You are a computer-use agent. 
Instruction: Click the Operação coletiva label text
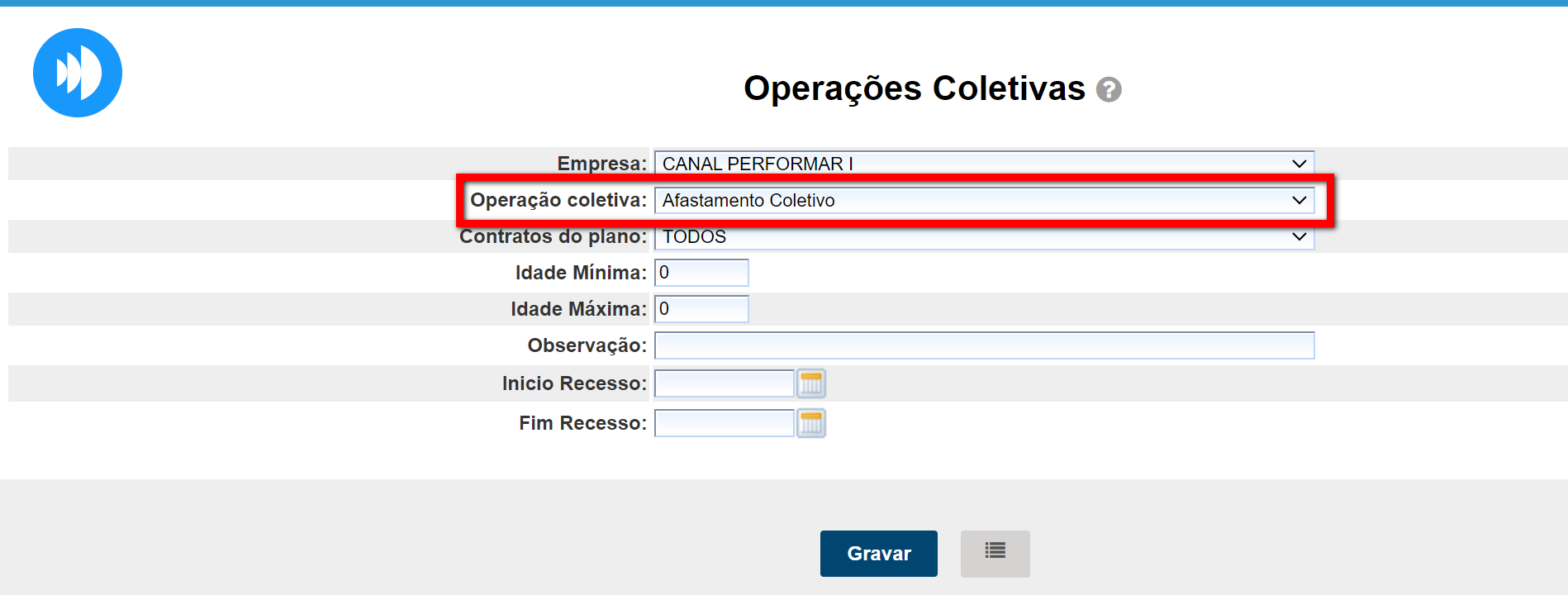[558, 200]
